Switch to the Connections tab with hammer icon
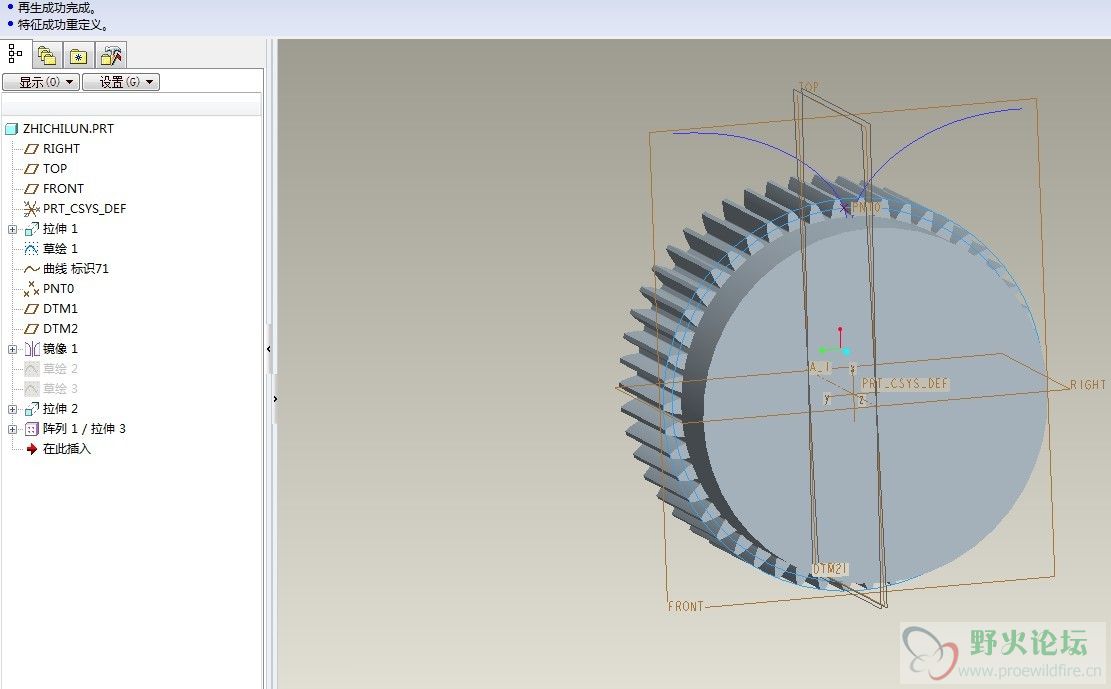Image resolution: width=1111 pixels, height=689 pixels. pyautogui.click(x=111, y=55)
